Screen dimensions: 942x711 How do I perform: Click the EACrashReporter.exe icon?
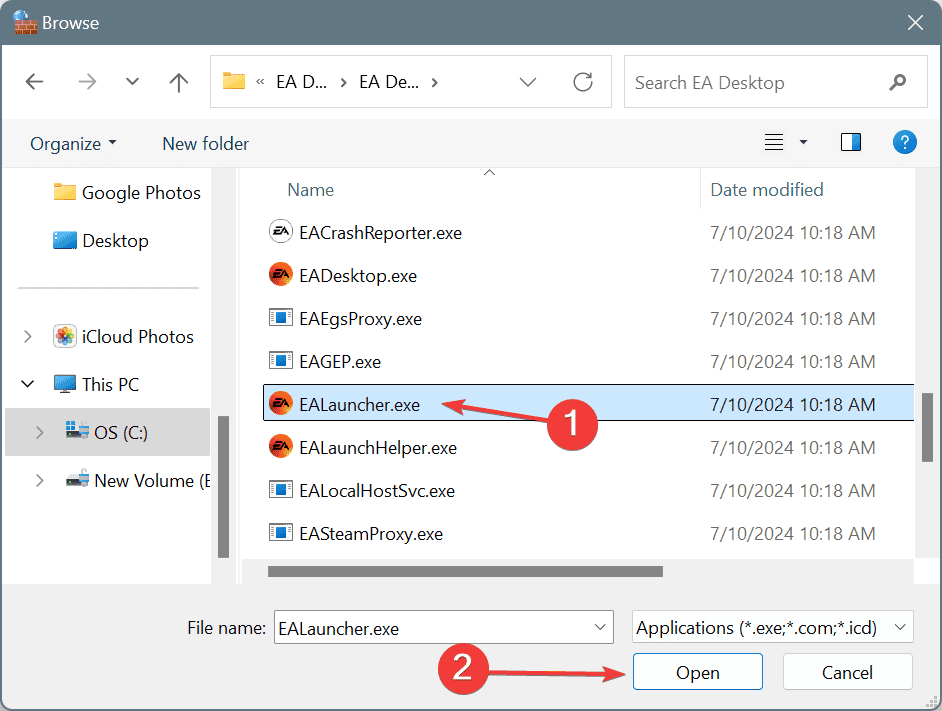click(281, 232)
